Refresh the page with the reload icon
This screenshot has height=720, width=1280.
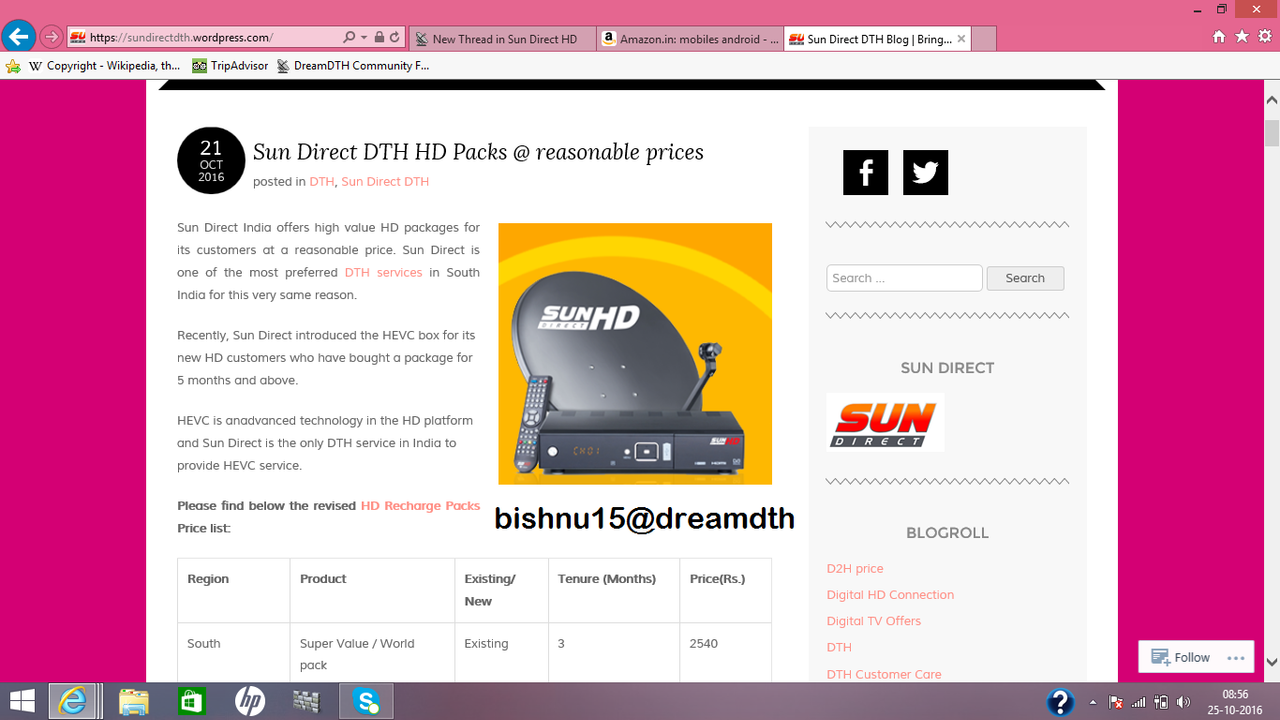394,38
